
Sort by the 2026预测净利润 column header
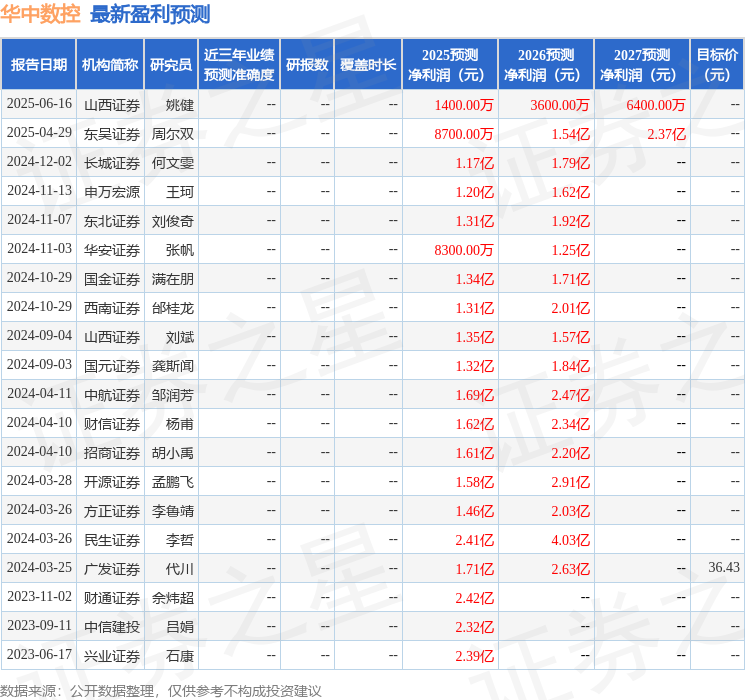(x=546, y=65)
